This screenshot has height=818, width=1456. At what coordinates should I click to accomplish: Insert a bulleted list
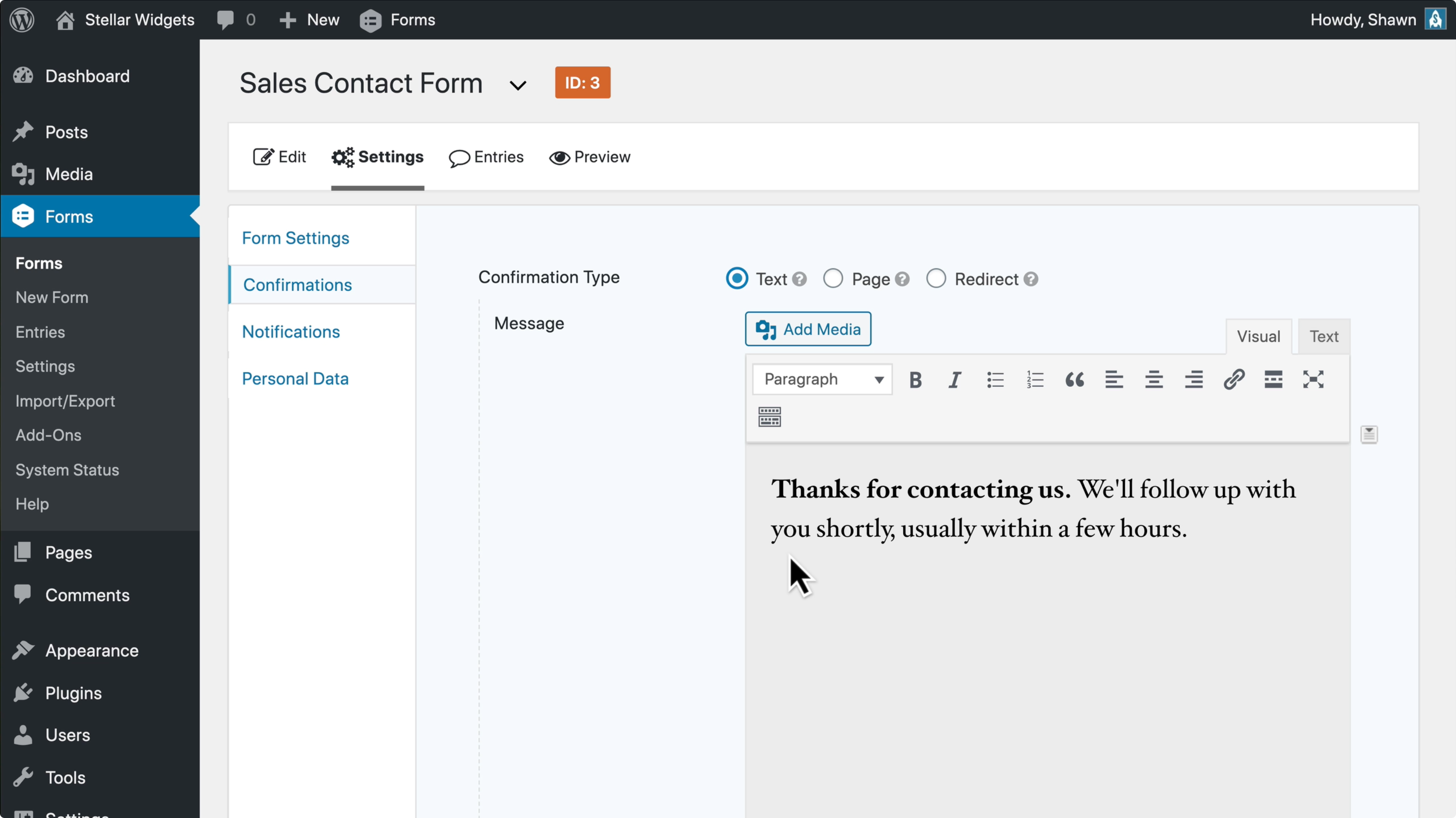(995, 380)
